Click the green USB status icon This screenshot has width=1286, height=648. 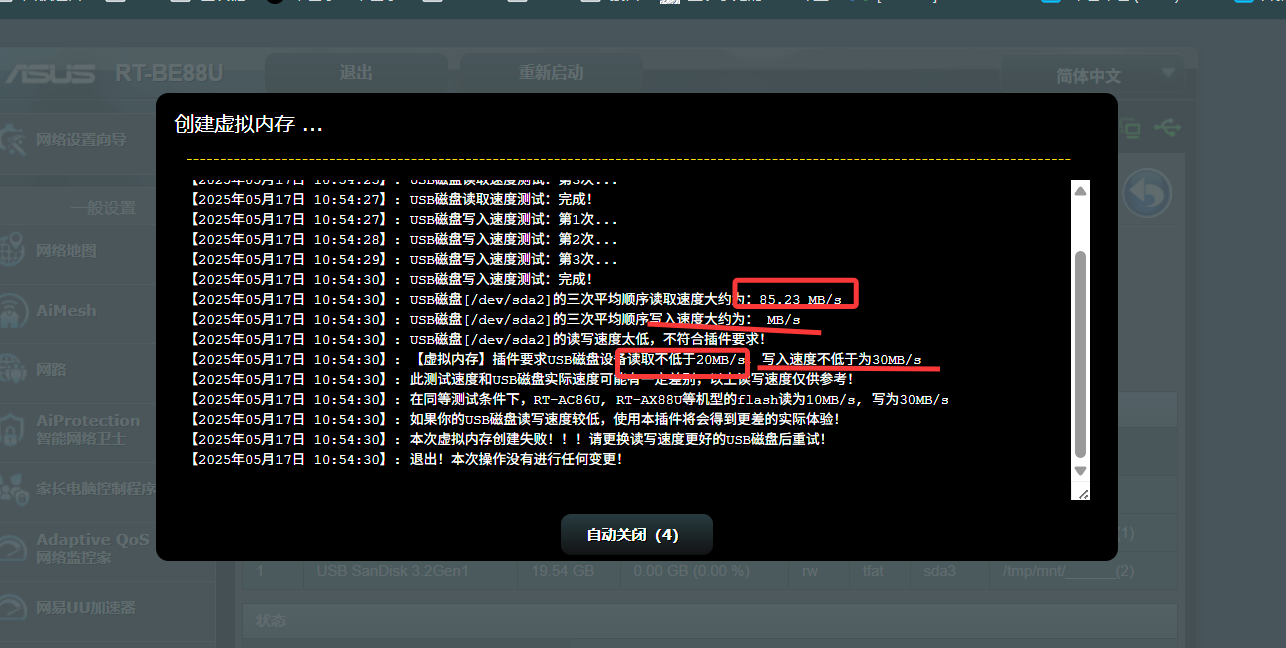(x=1166, y=127)
